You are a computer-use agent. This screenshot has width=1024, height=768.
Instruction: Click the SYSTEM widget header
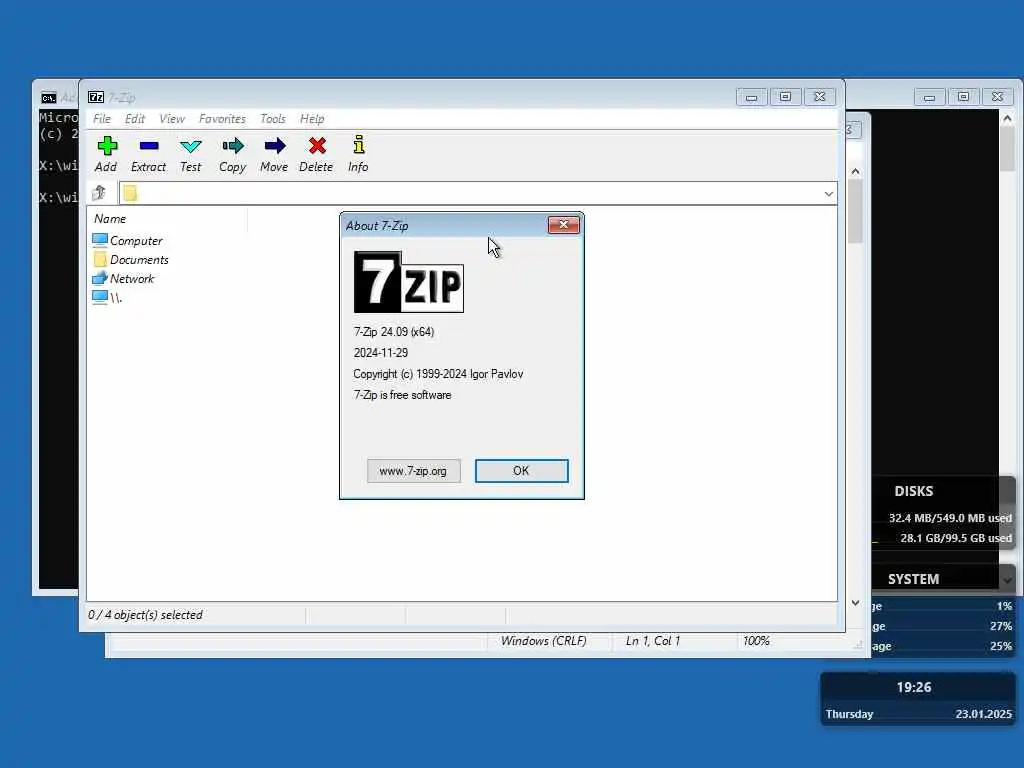(x=914, y=579)
